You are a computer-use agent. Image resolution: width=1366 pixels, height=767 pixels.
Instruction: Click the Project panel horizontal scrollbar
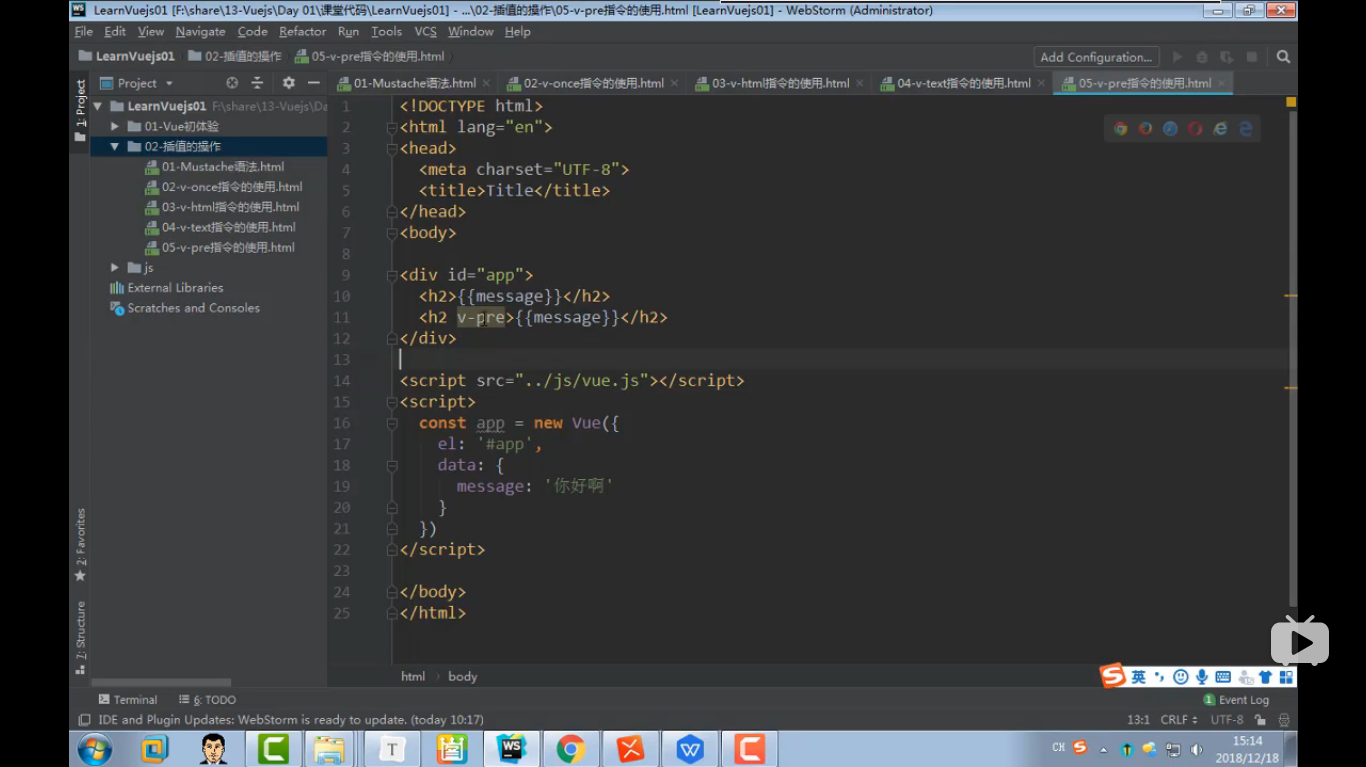(x=161, y=682)
